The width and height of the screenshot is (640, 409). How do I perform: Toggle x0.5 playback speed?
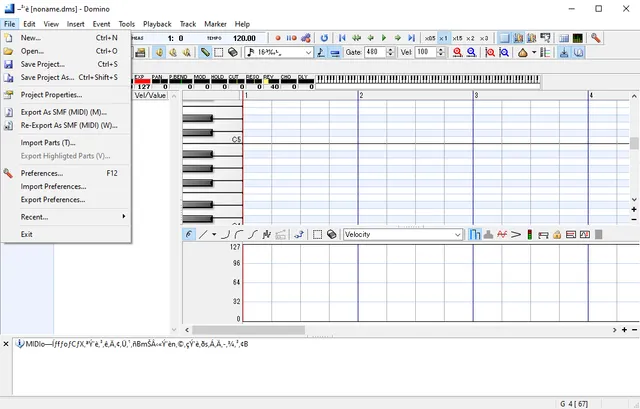pos(430,38)
